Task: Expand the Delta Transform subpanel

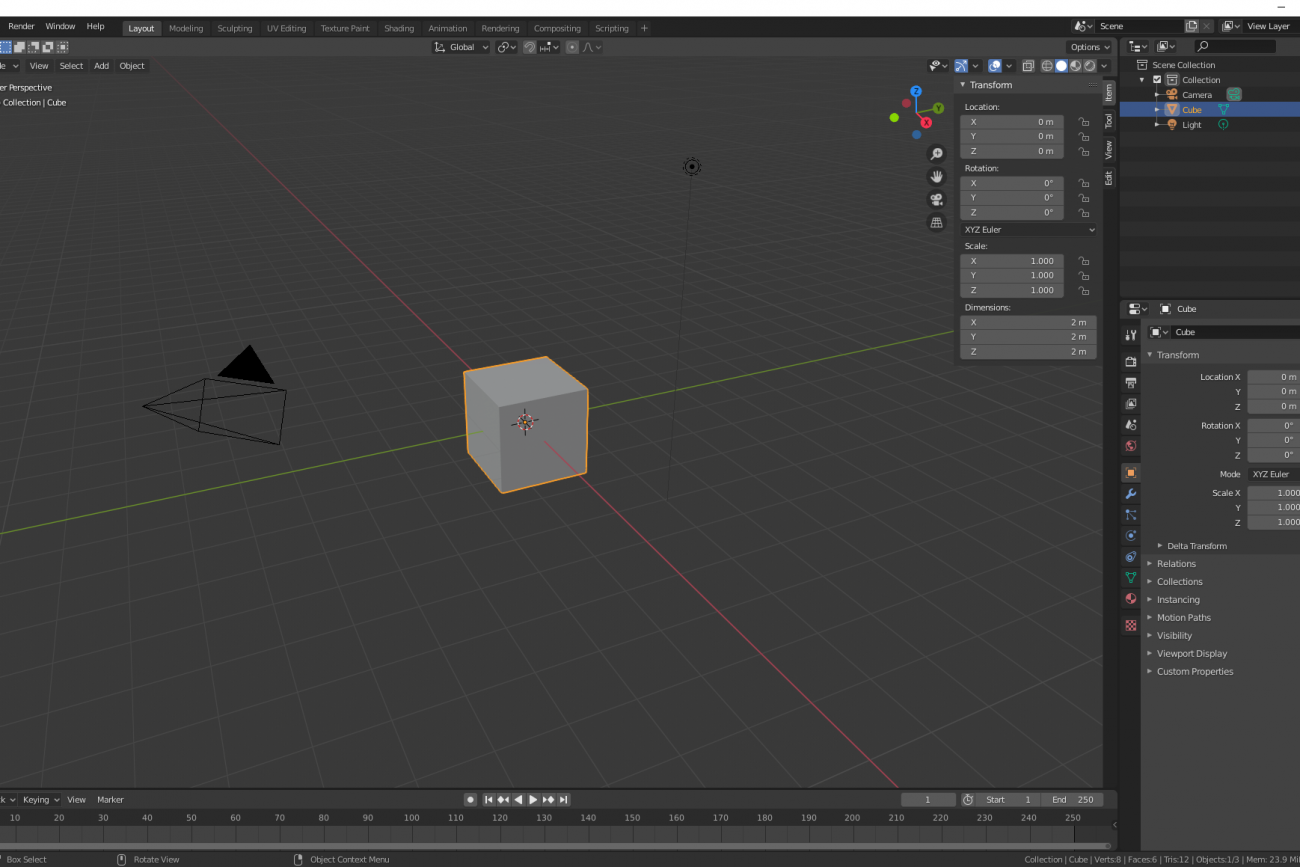Action: [x=1196, y=546]
